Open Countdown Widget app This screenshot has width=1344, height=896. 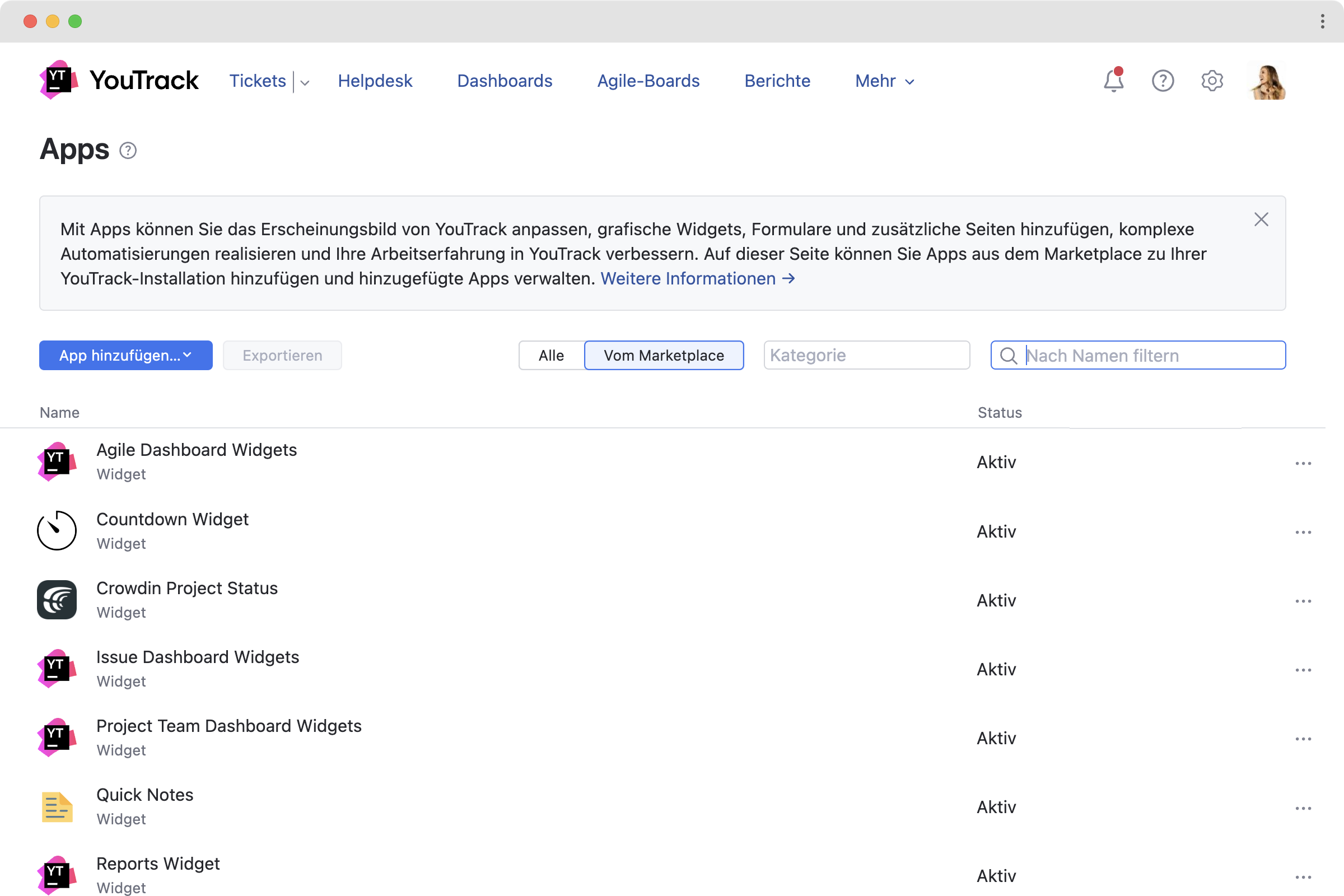[x=172, y=519]
